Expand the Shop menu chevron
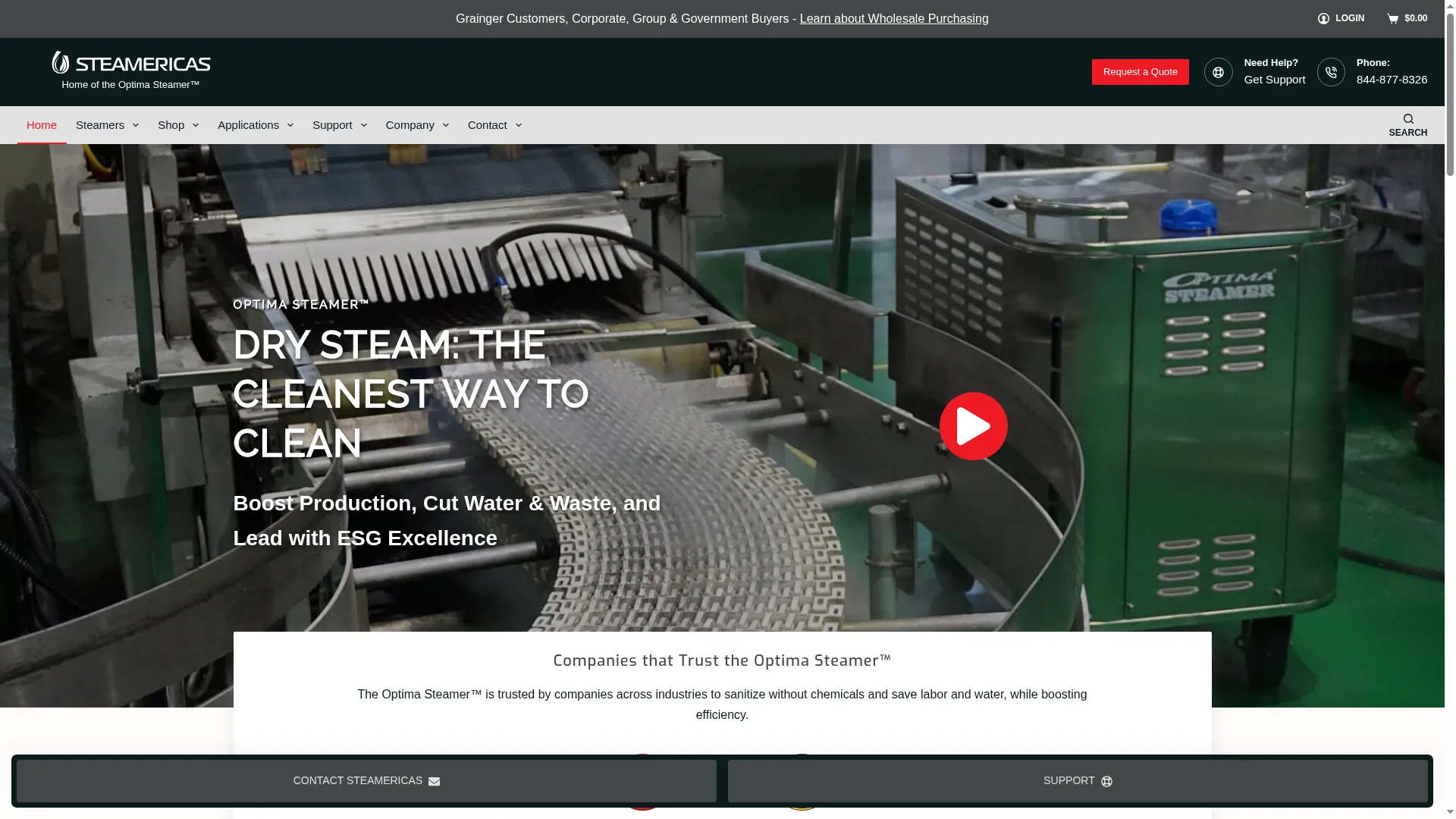1456x819 pixels. pos(196,125)
